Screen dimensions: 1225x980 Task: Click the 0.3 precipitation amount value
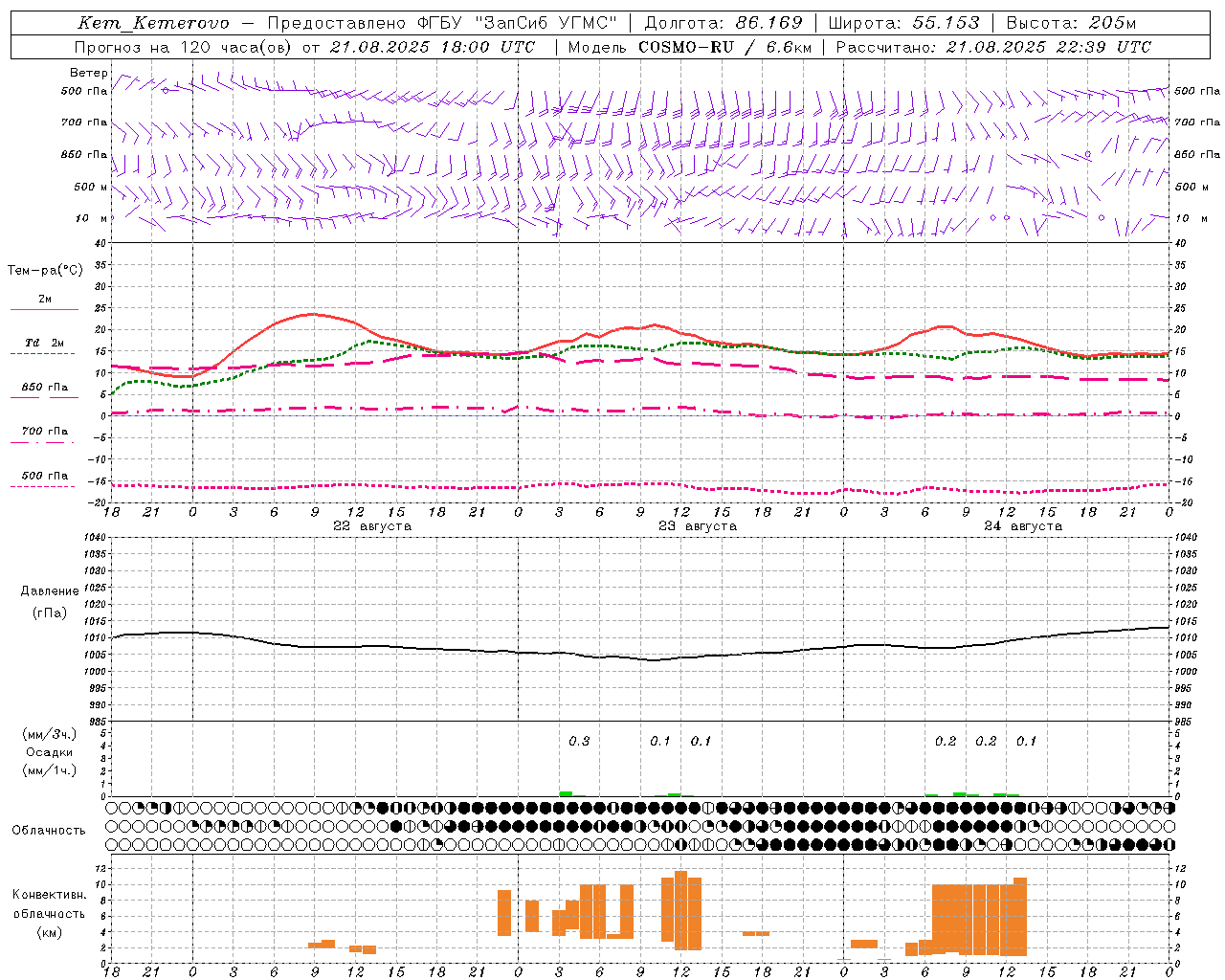tap(579, 742)
